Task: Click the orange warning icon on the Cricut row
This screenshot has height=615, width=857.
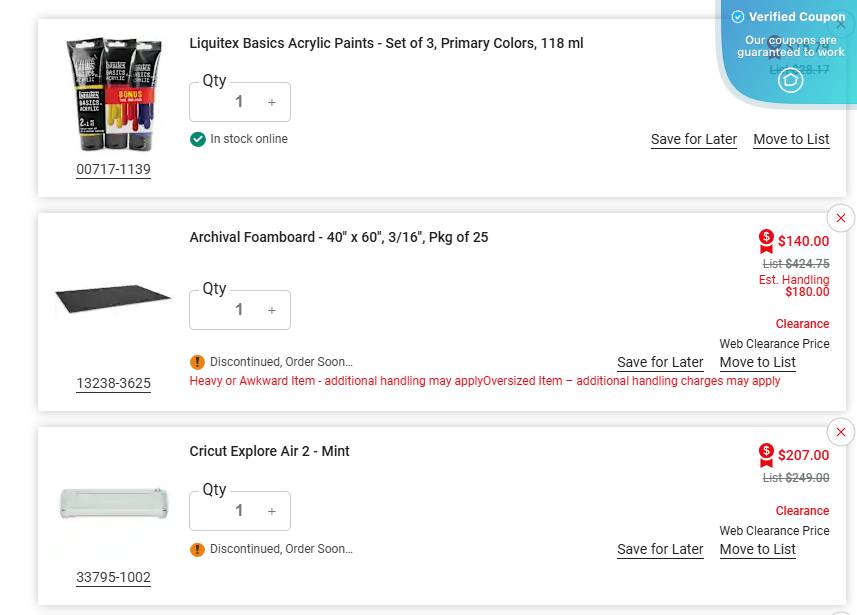Action: pyautogui.click(x=198, y=549)
